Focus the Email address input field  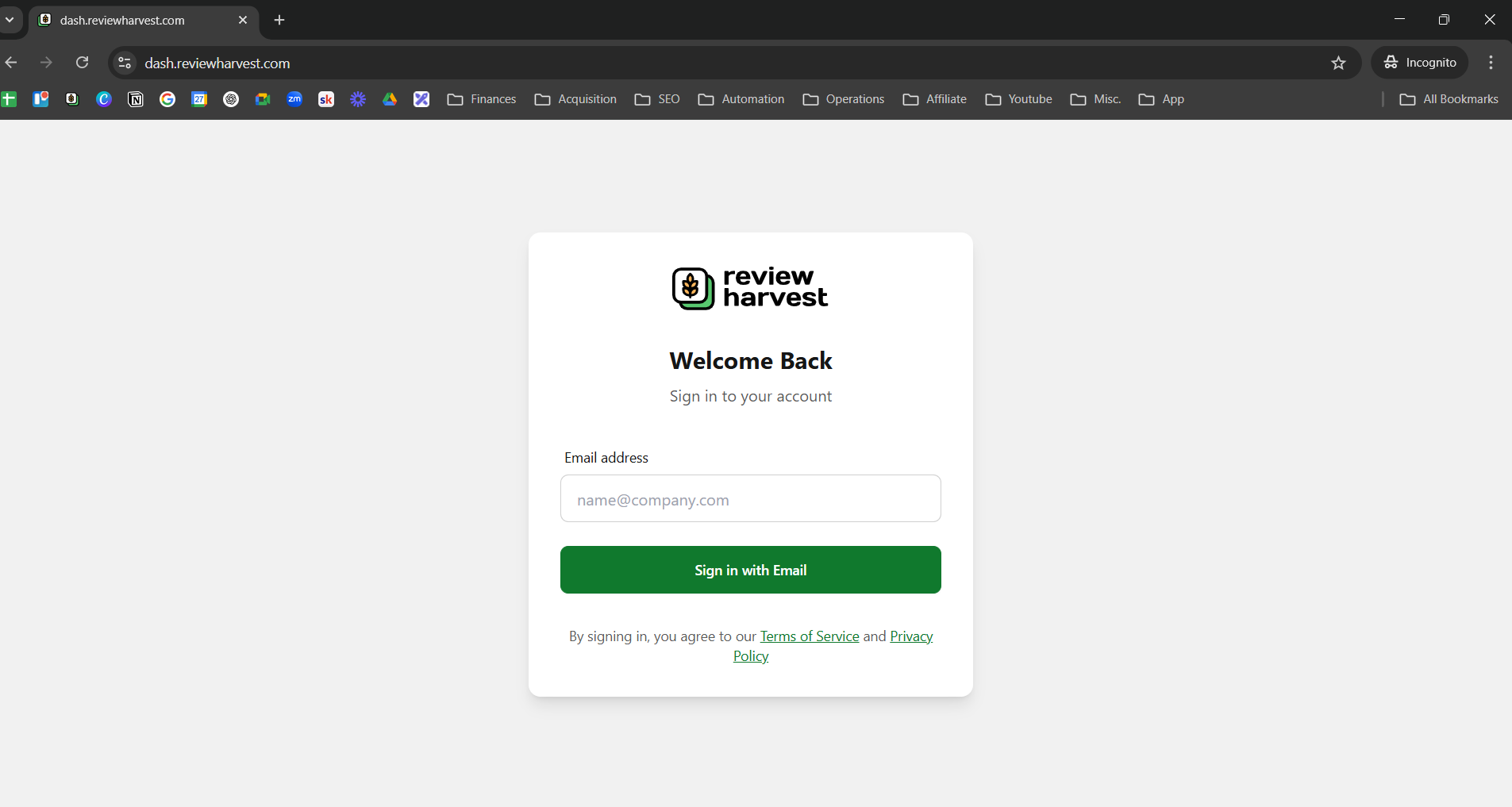click(x=751, y=498)
